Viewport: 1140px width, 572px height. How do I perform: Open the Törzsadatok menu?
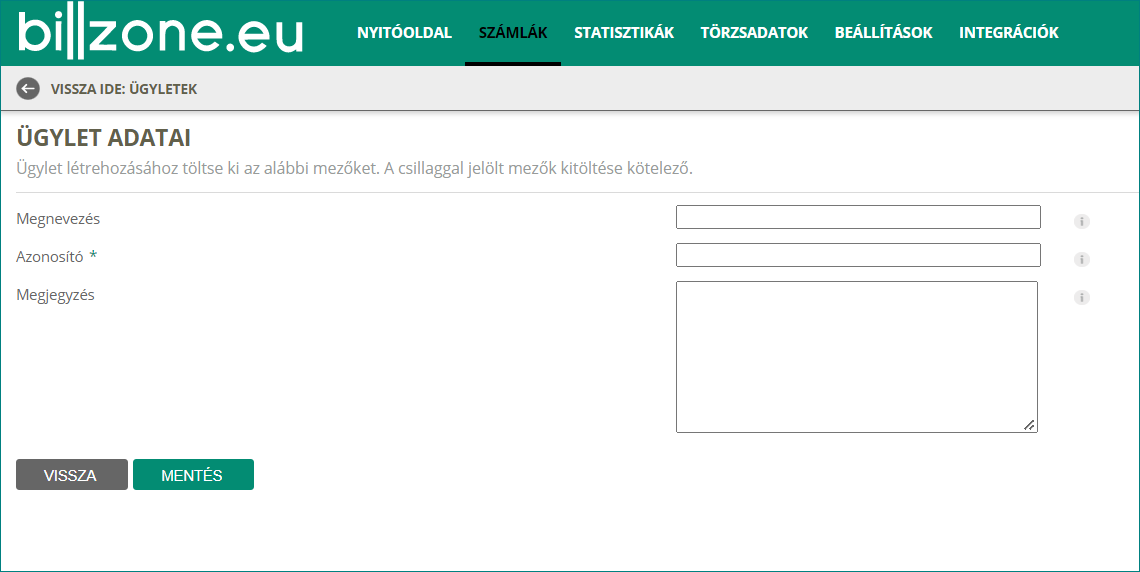[754, 33]
